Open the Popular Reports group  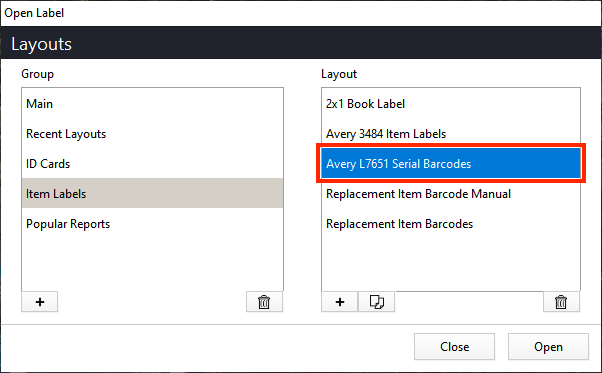coord(152,223)
